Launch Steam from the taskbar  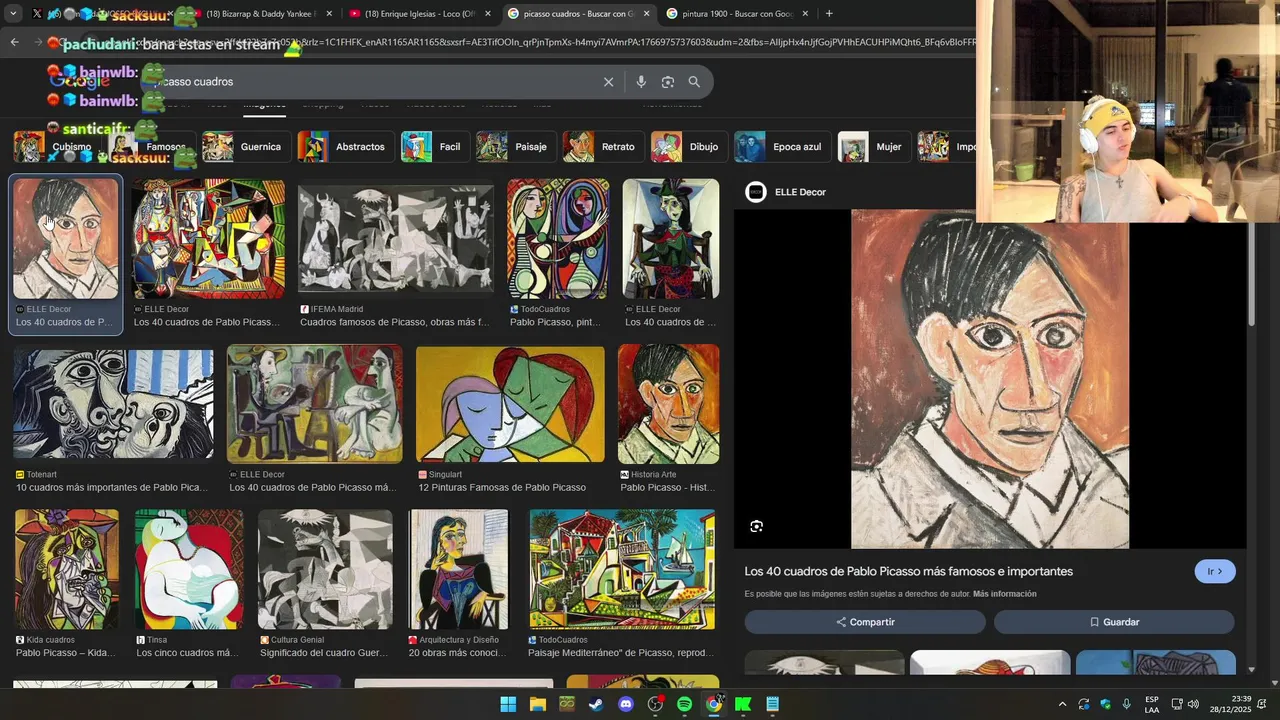click(596, 704)
